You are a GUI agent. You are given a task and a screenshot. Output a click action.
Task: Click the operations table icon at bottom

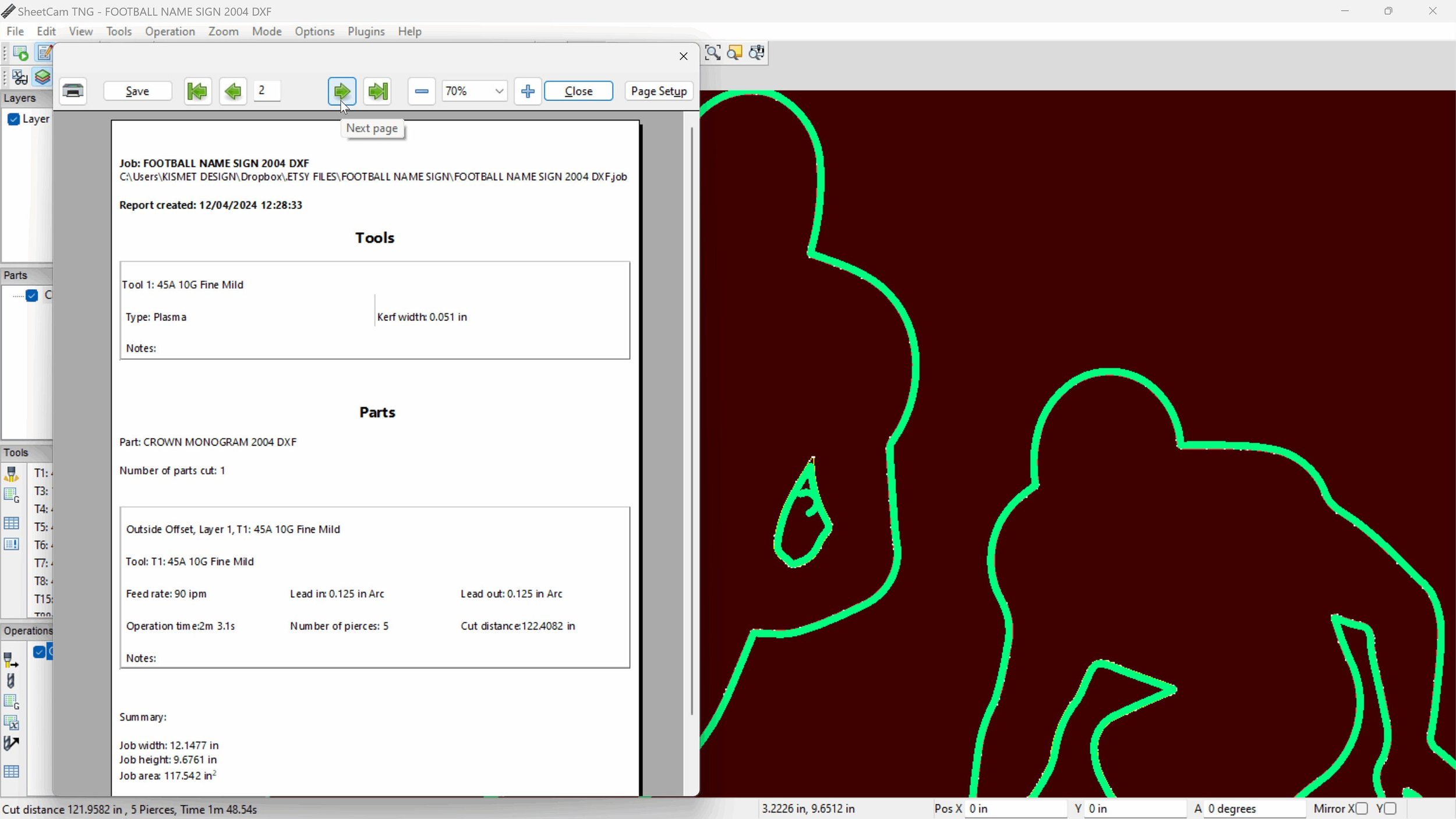pyautogui.click(x=11, y=771)
